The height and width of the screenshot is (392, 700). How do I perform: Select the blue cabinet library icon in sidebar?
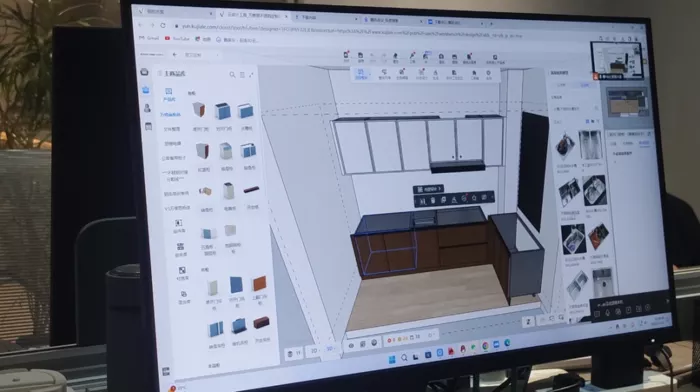146,90
